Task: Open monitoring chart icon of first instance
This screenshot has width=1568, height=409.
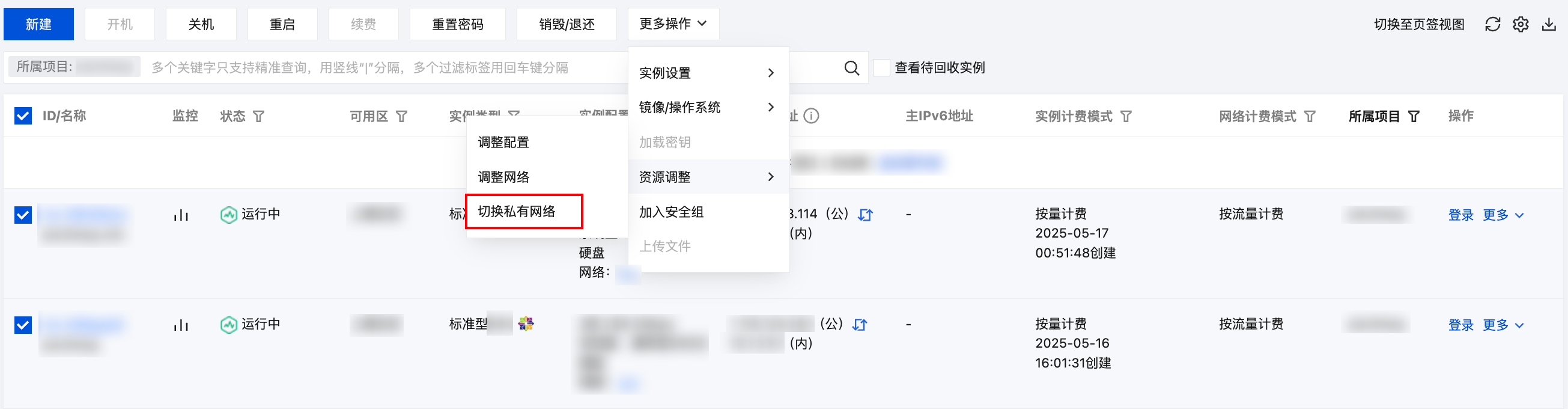Action: coord(181,215)
